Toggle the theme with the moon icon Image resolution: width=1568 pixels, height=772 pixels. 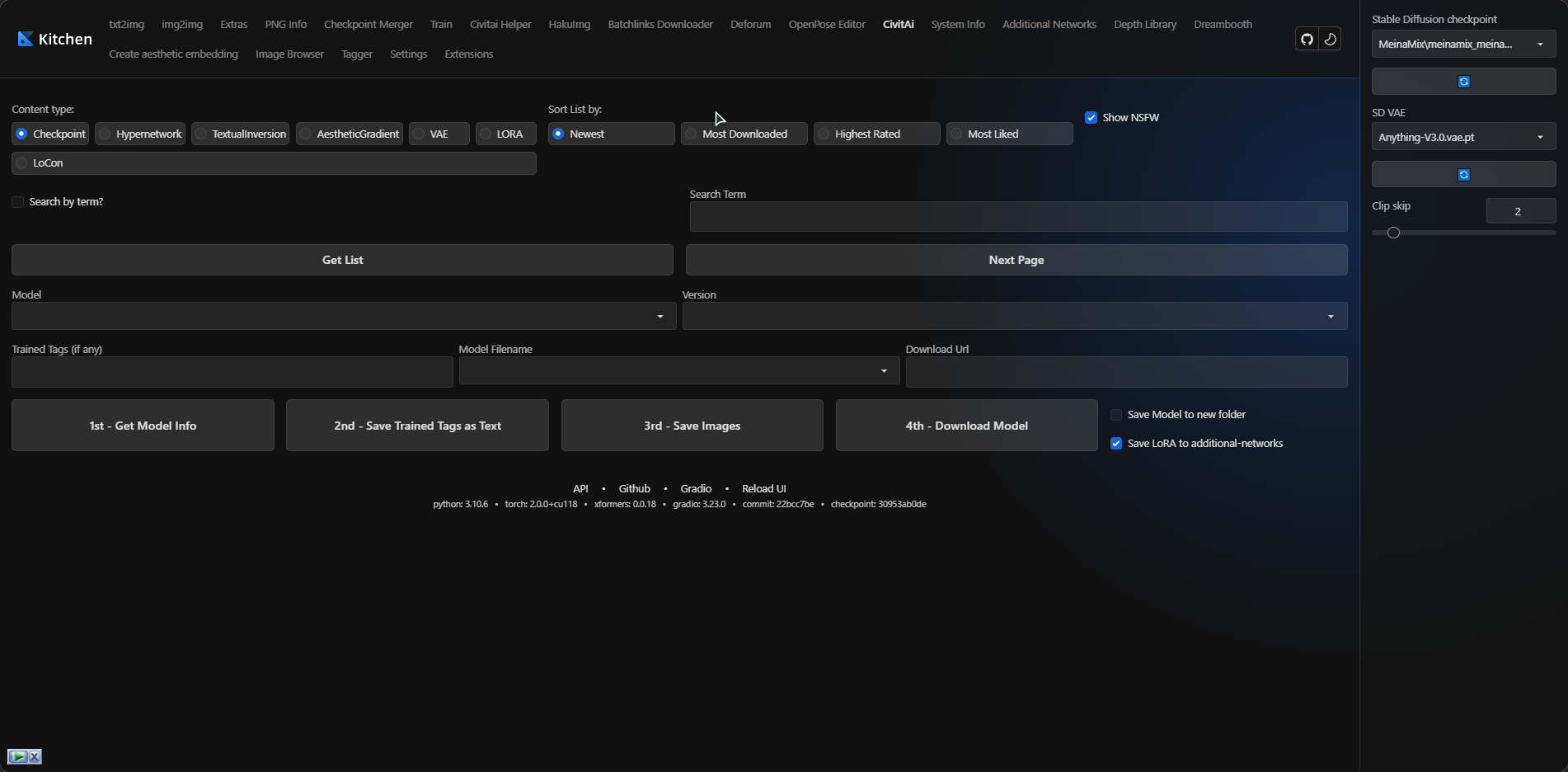(1330, 39)
